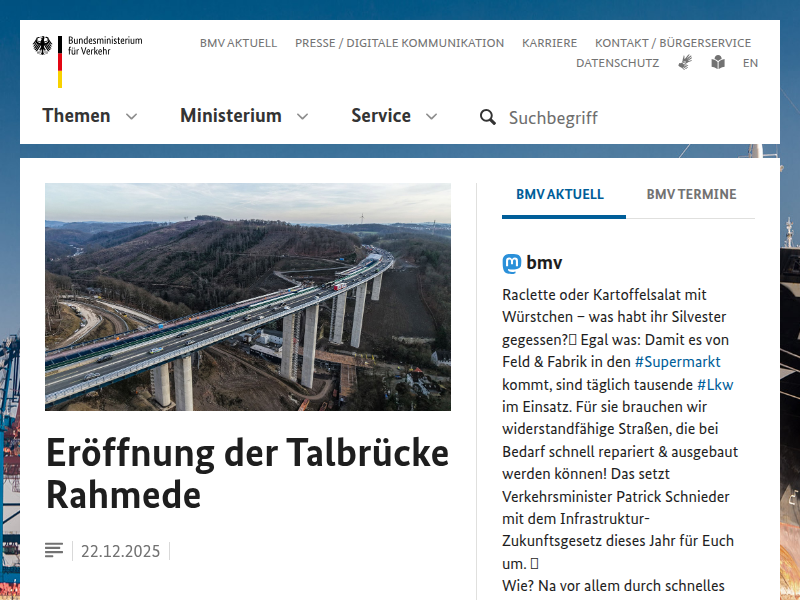Click the Bundesministerium für Verkehr logo

pos(88,59)
